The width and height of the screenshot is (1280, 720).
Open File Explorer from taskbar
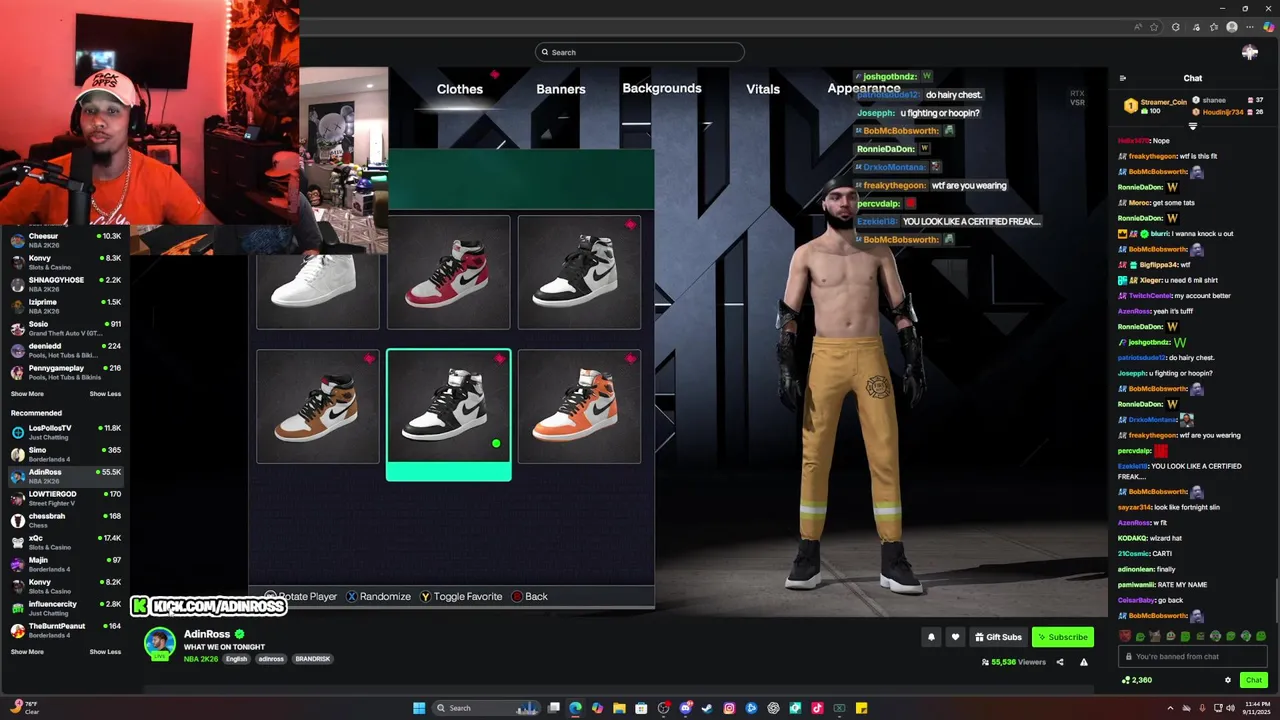(x=619, y=708)
